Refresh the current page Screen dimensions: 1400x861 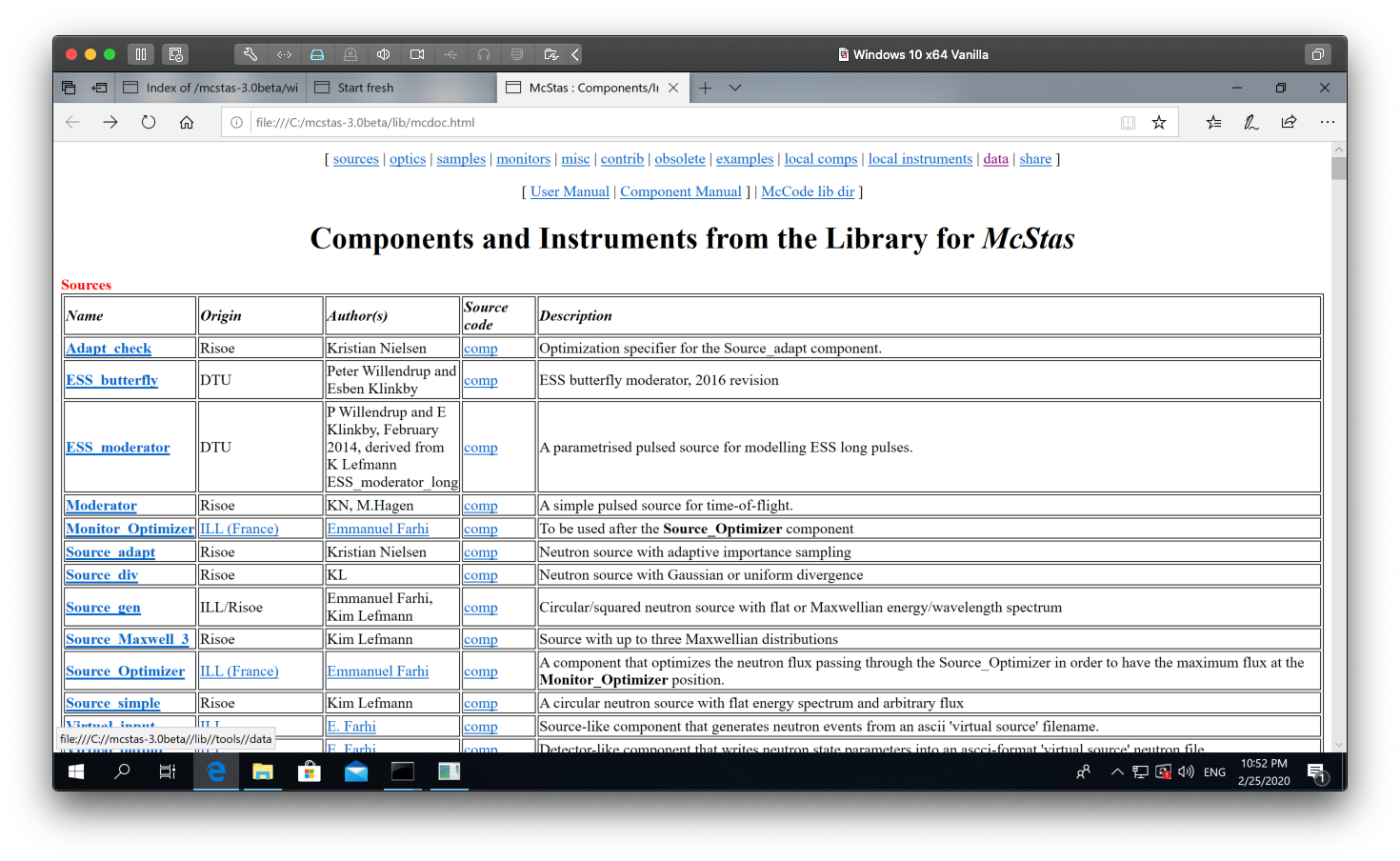[x=148, y=122]
